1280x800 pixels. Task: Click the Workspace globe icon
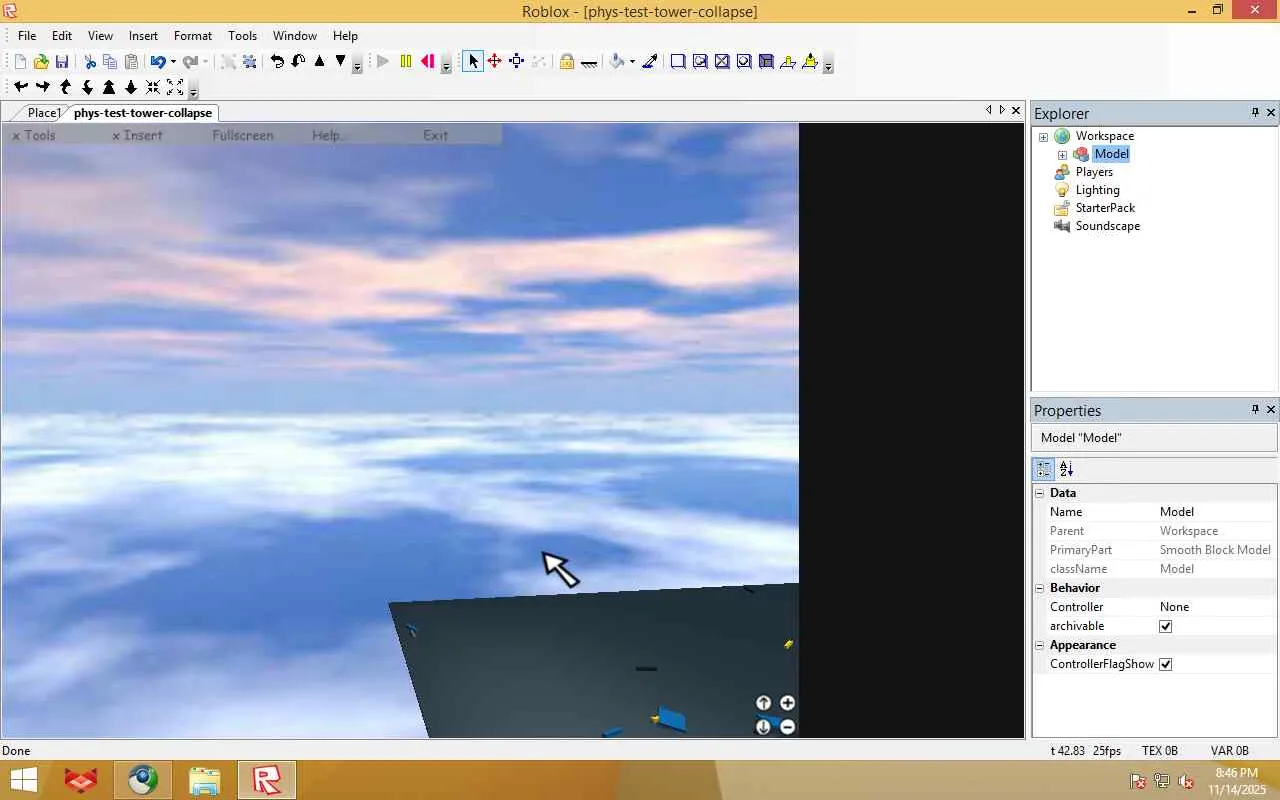tap(1062, 136)
